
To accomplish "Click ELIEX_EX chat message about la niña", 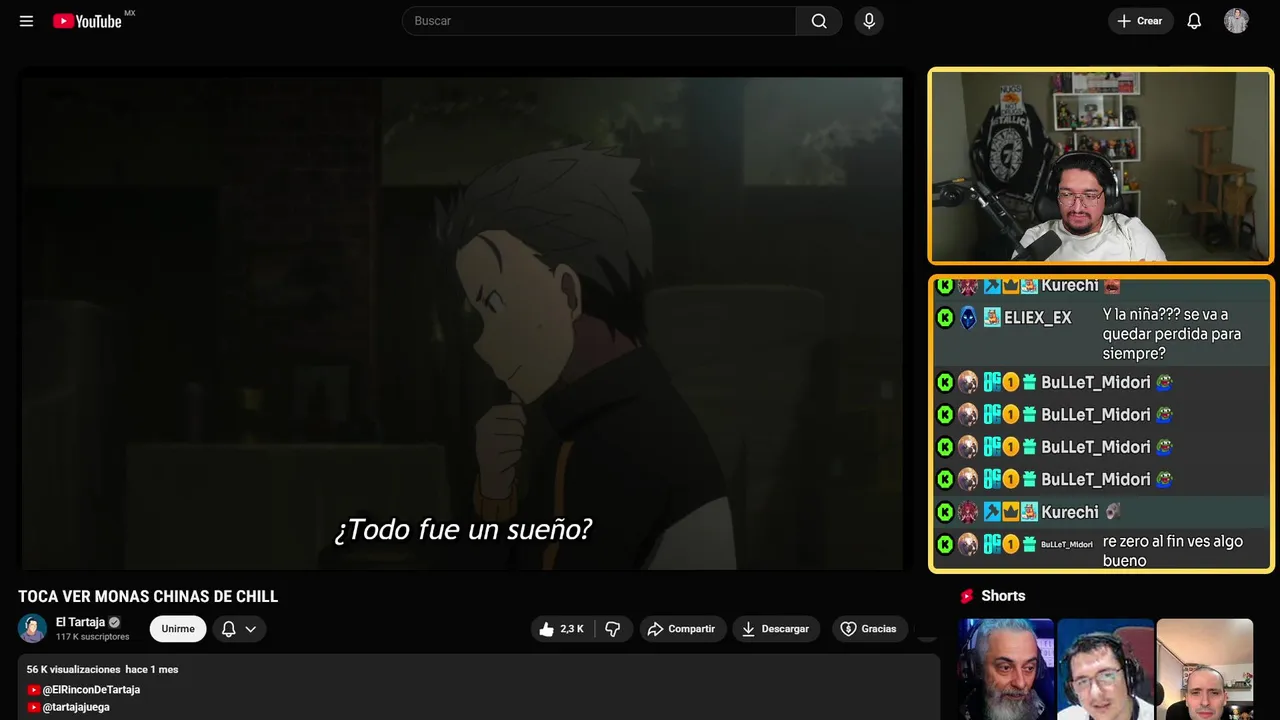I will 1172,334.
